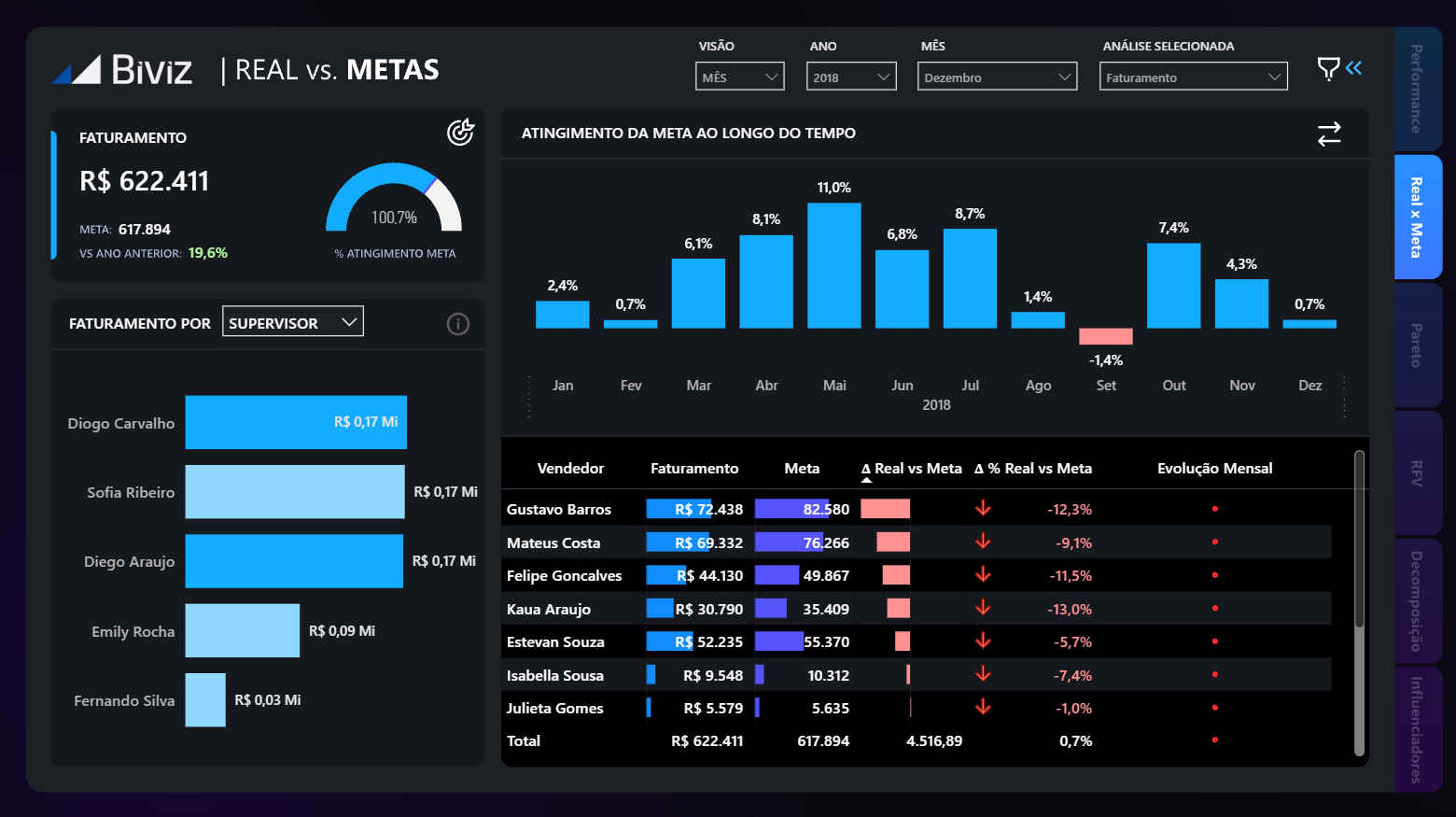Select the Diogo Carvalho bar
This screenshot has width=1456, height=817.
[296, 423]
